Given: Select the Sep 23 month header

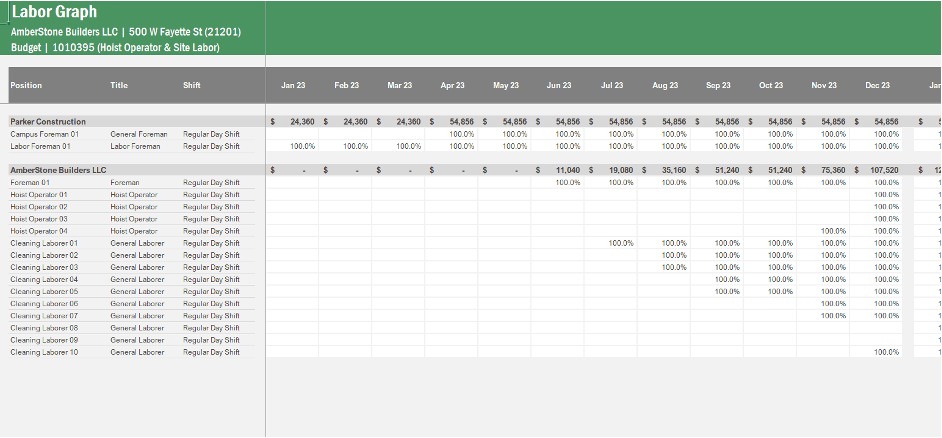Looking at the screenshot, I should (718, 85).
